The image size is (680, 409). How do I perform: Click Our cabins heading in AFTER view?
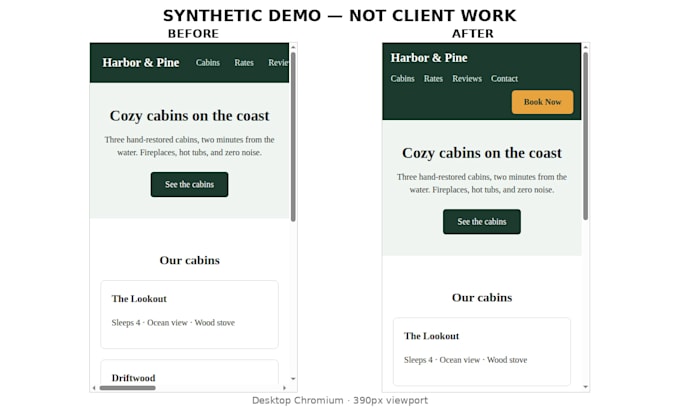pyautogui.click(x=482, y=298)
